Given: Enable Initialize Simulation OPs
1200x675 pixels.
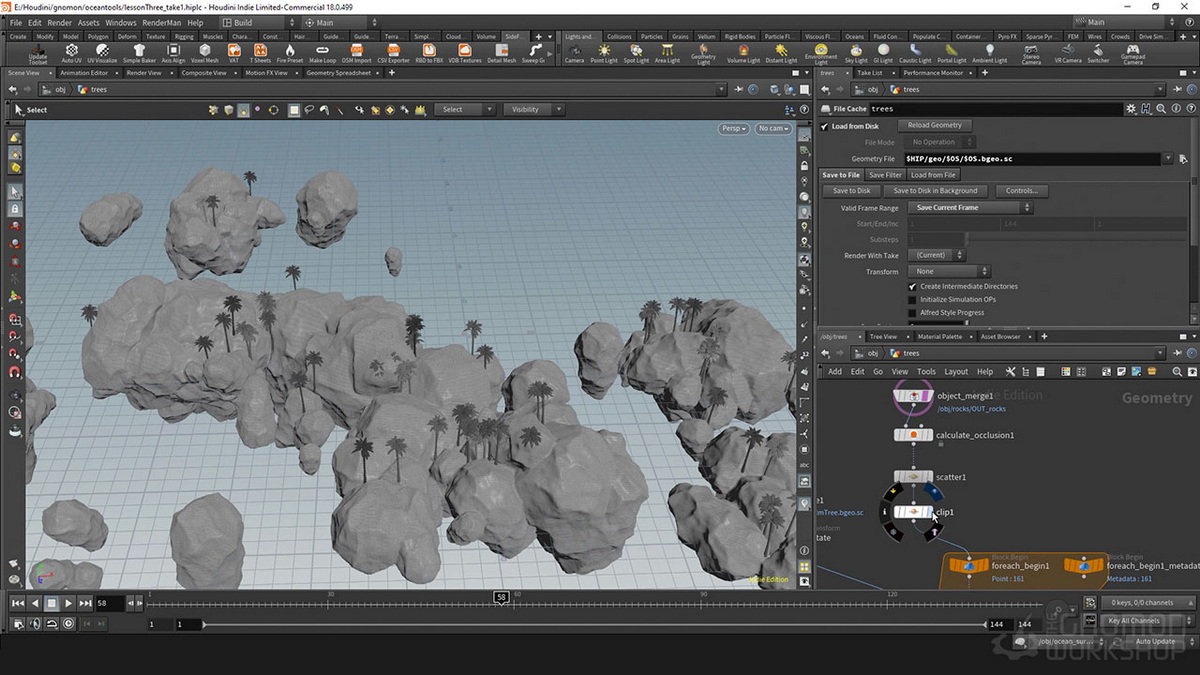Looking at the screenshot, I should click(912, 299).
